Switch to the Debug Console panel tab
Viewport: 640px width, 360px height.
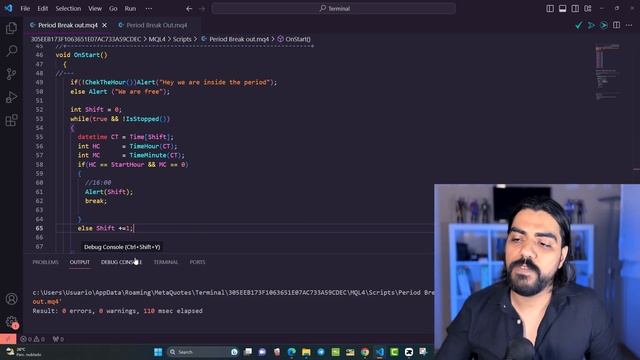[121, 262]
